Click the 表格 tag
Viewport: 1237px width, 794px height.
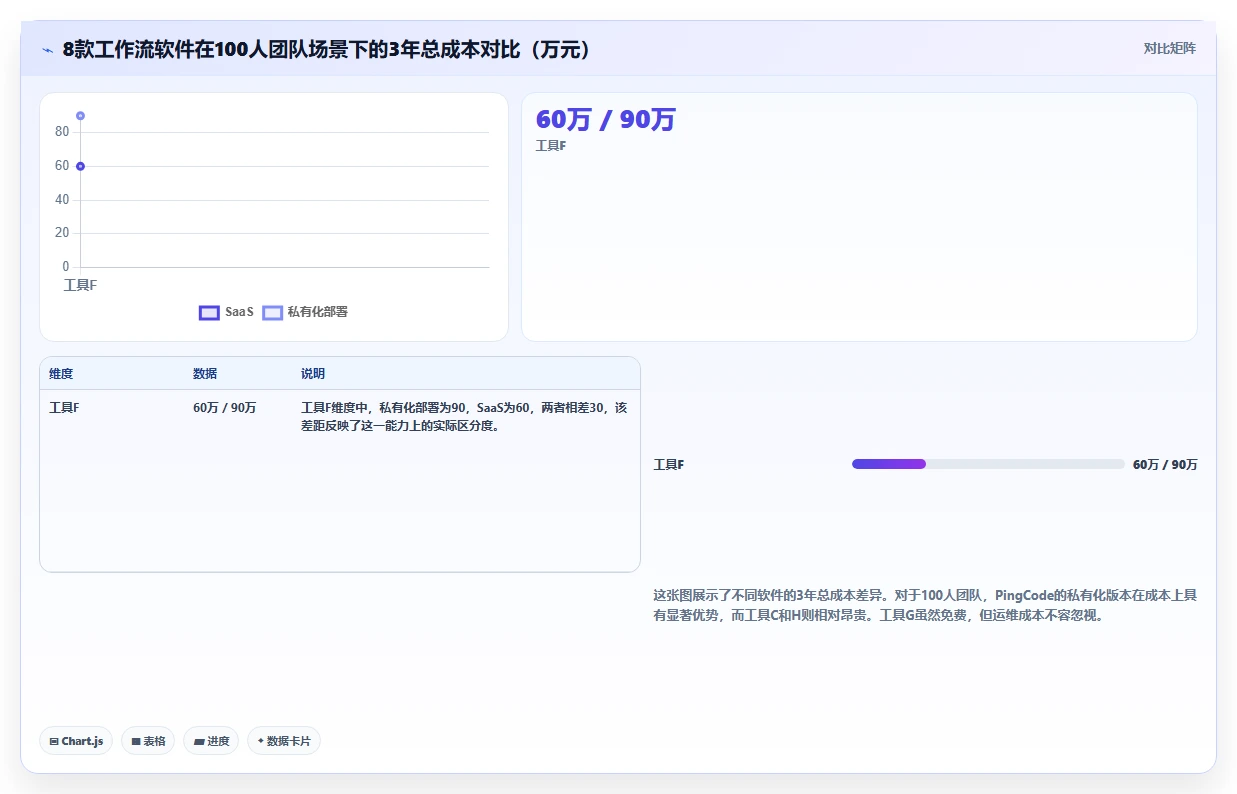(x=148, y=741)
